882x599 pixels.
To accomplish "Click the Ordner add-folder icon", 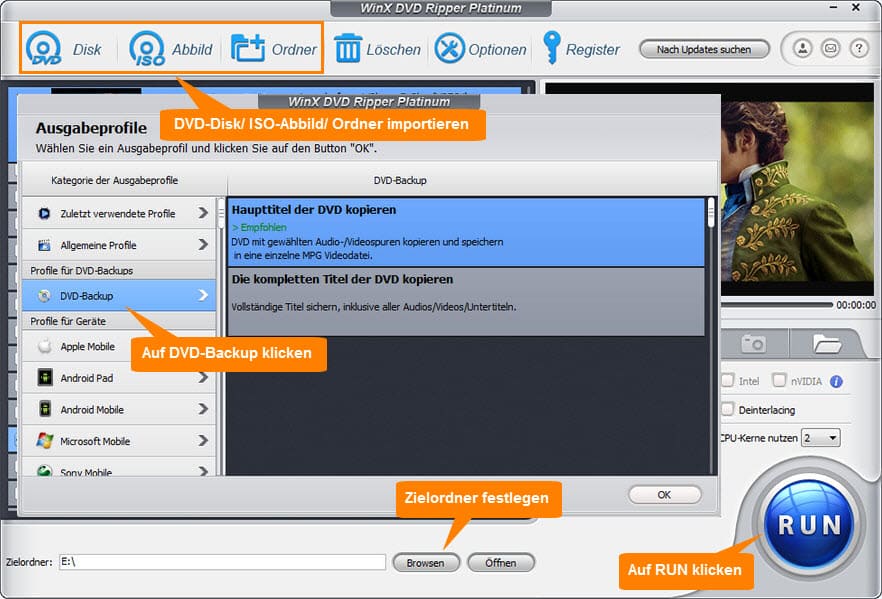I will pos(248,48).
